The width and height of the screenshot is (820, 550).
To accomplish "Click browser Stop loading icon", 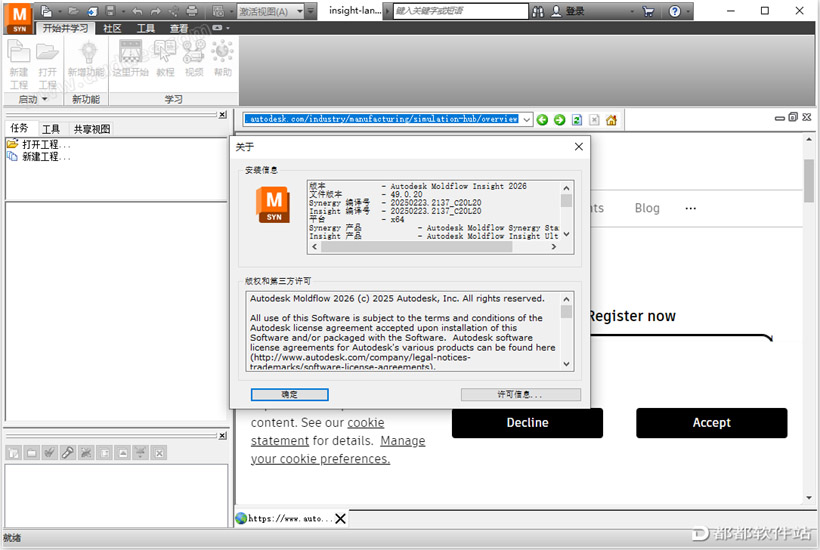I will click(594, 120).
